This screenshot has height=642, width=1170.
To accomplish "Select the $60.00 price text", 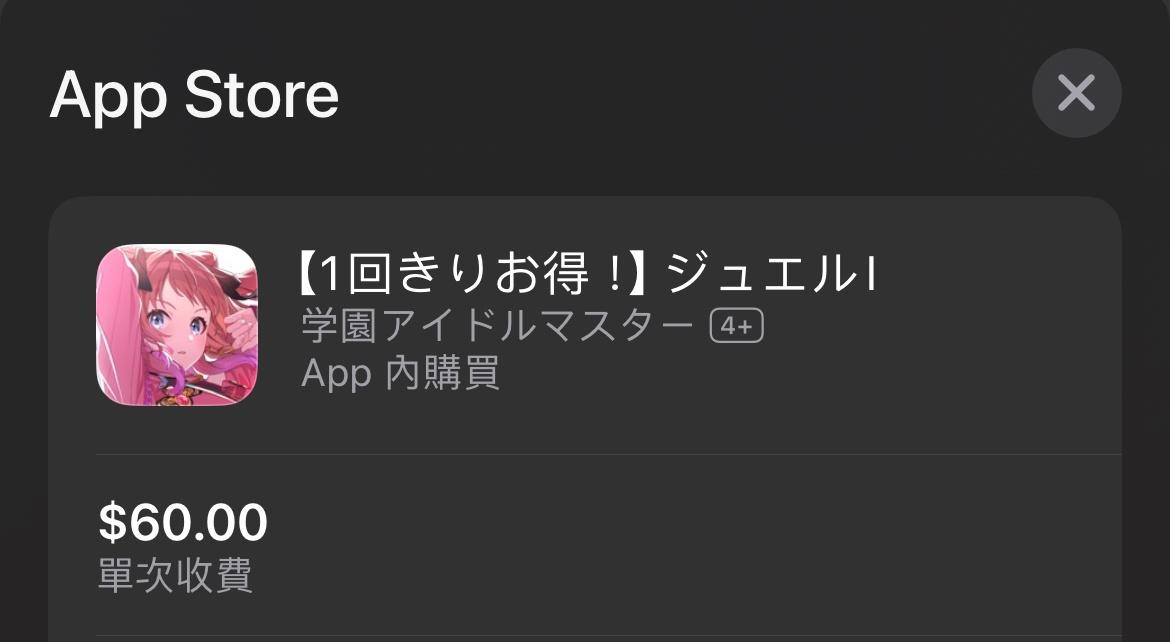I will [x=183, y=522].
